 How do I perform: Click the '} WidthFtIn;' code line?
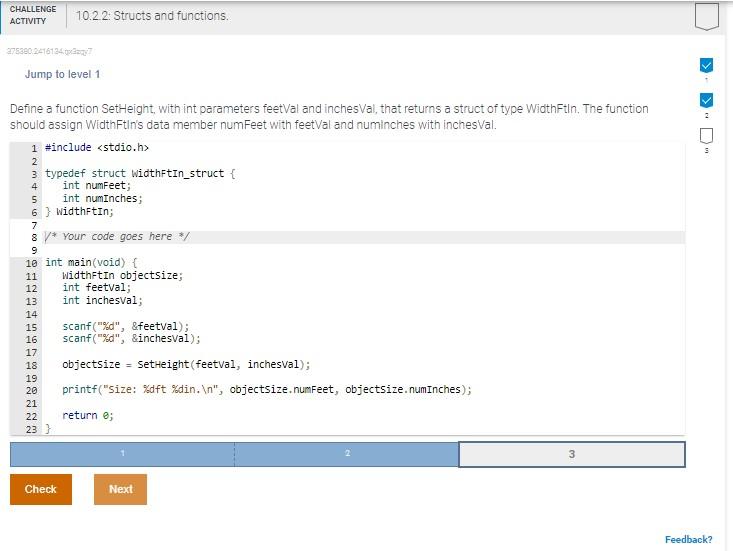pos(79,212)
